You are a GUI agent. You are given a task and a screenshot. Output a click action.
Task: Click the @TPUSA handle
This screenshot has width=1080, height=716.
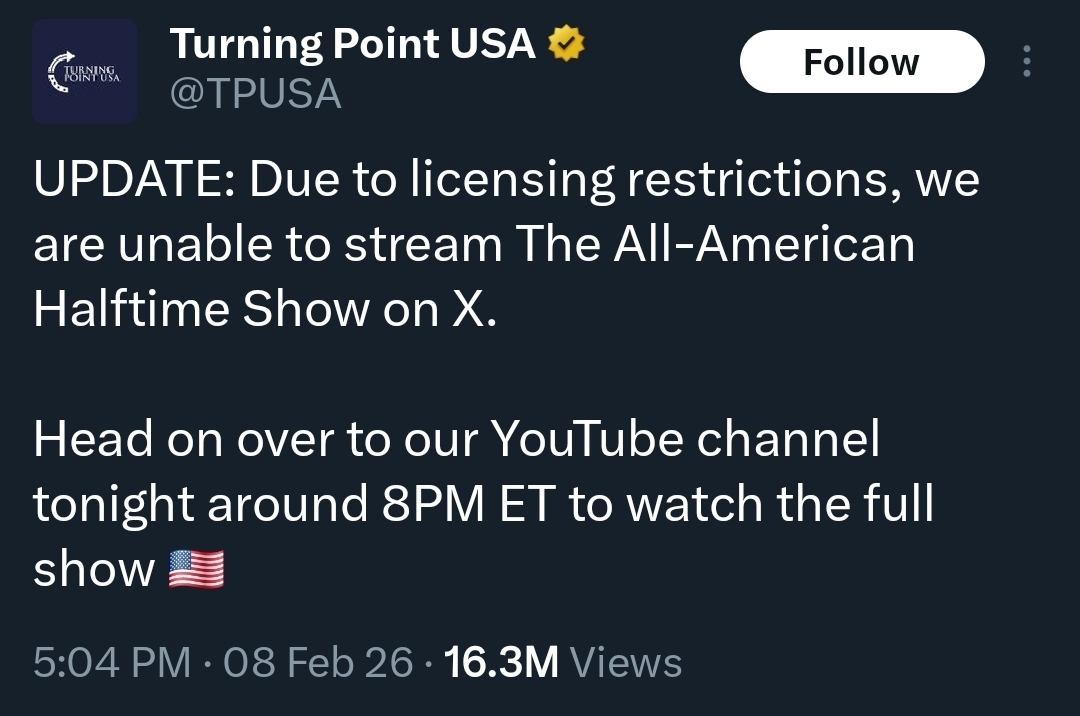coord(256,95)
